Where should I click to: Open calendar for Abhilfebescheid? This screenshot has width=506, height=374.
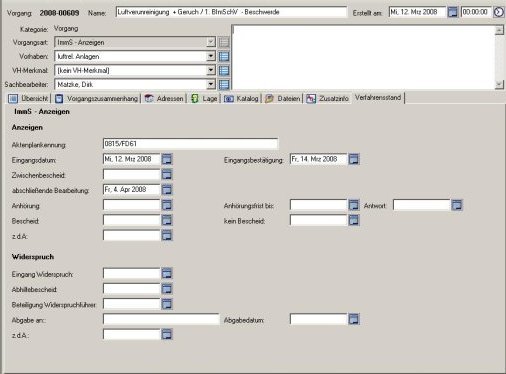[167, 289]
